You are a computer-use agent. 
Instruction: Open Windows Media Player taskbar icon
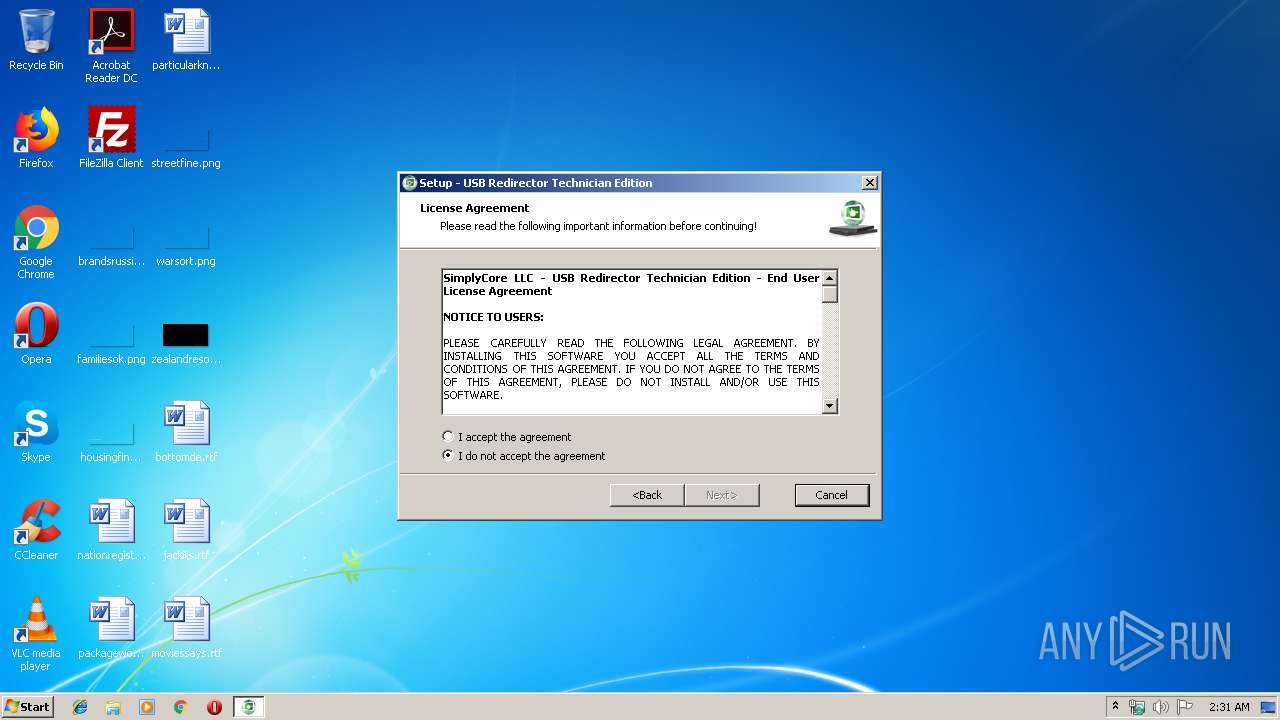pos(147,707)
